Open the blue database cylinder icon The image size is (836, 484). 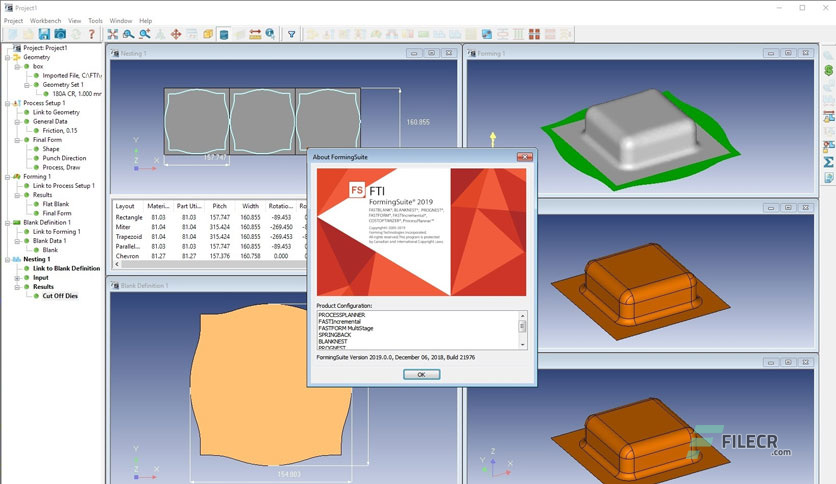coord(224,34)
